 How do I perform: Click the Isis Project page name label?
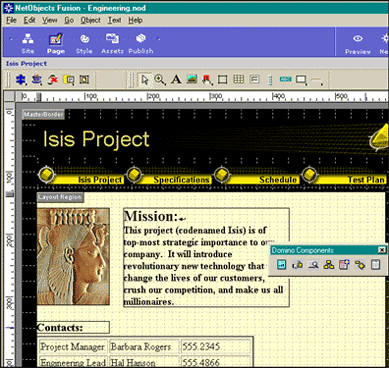[x=26, y=63]
